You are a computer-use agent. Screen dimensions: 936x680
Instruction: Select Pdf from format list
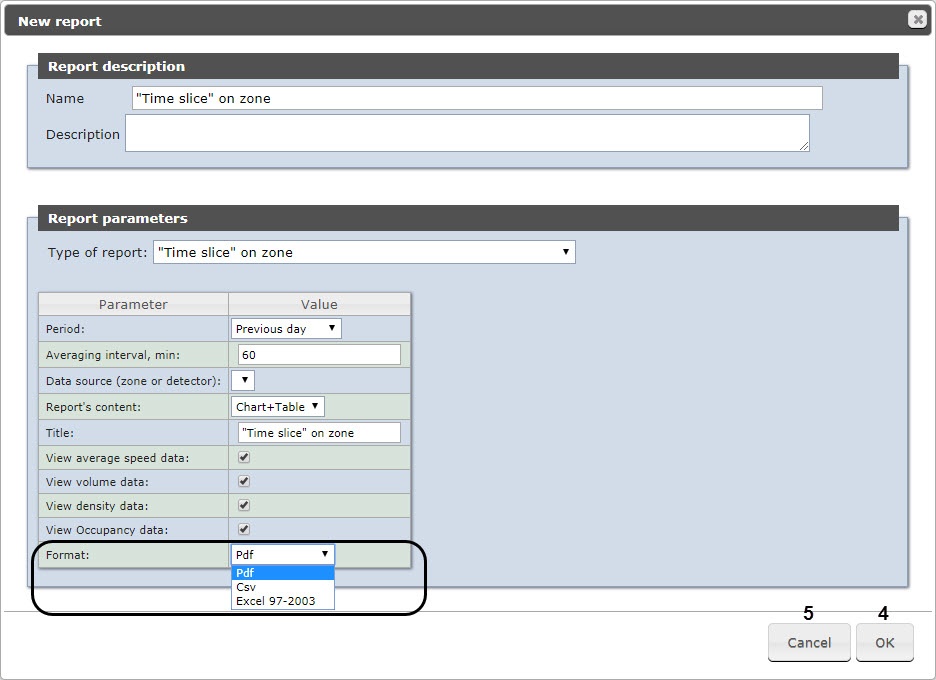click(283, 573)
